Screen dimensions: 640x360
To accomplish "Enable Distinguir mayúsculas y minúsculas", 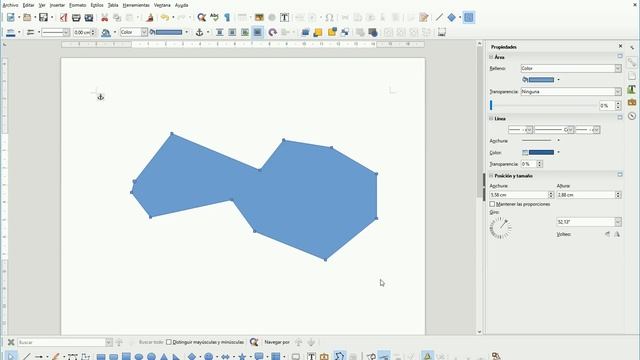I will pos(169,342).
